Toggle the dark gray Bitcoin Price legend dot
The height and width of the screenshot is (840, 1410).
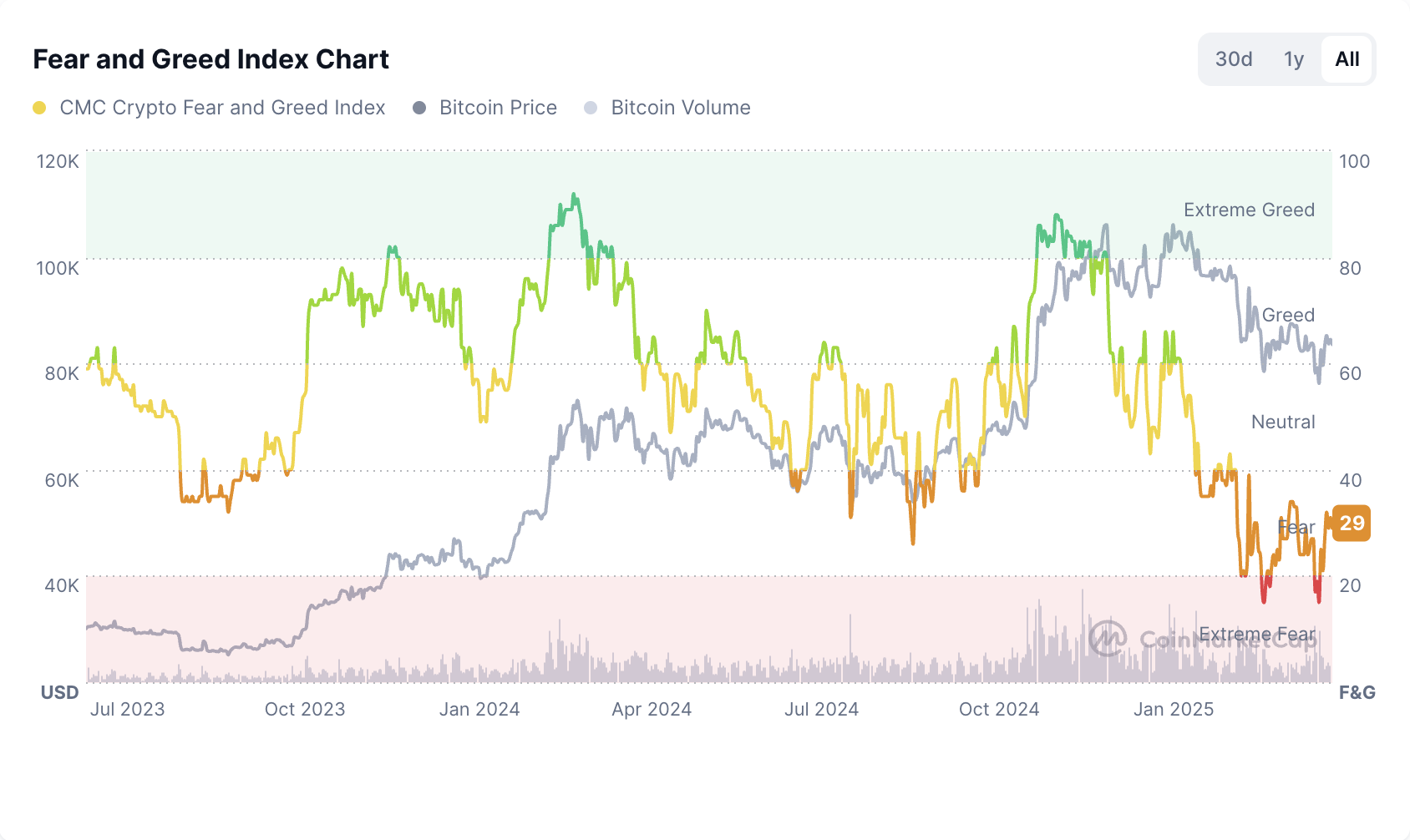(419, 108)
